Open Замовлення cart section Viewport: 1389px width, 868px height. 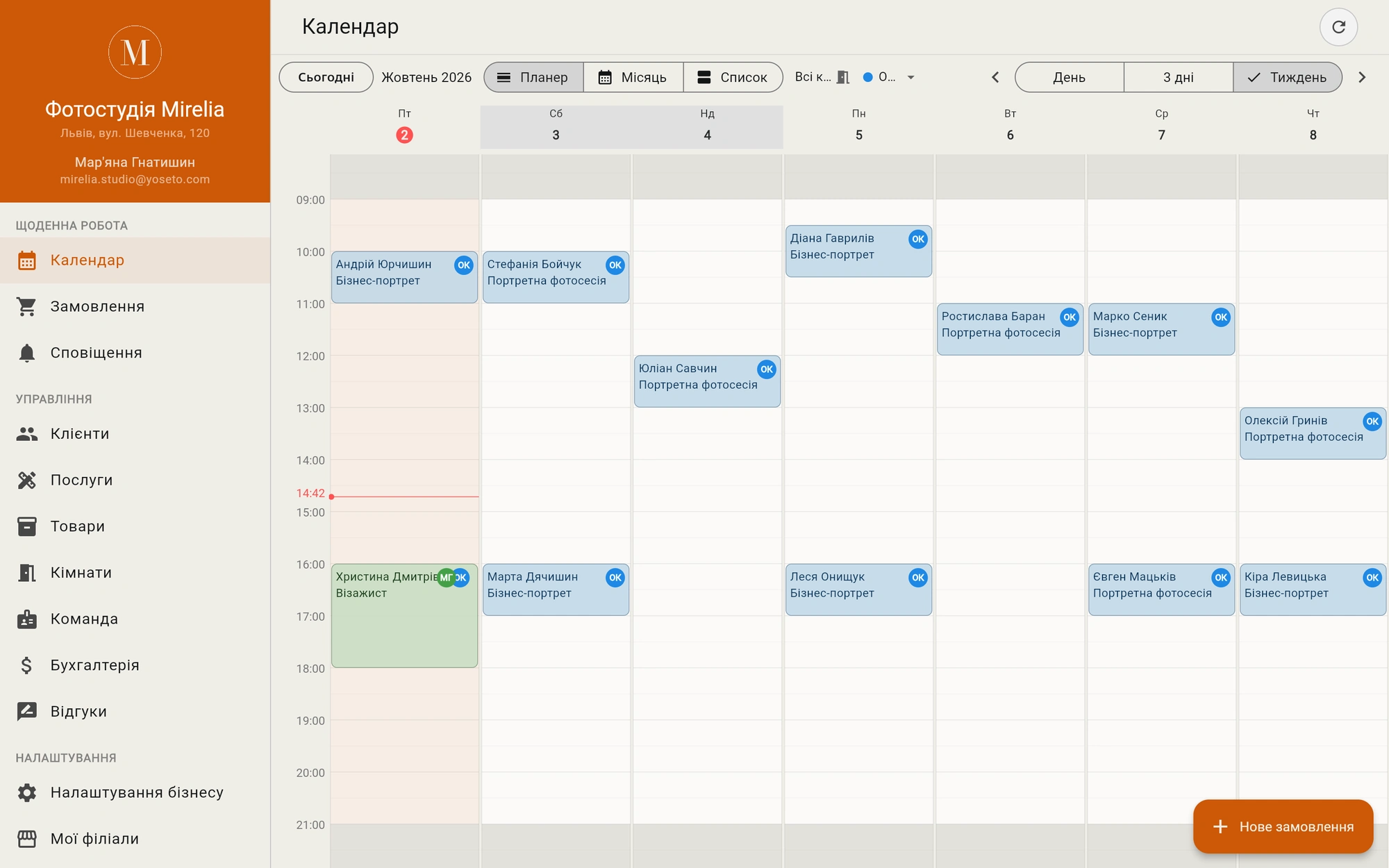tap(135, 306)
